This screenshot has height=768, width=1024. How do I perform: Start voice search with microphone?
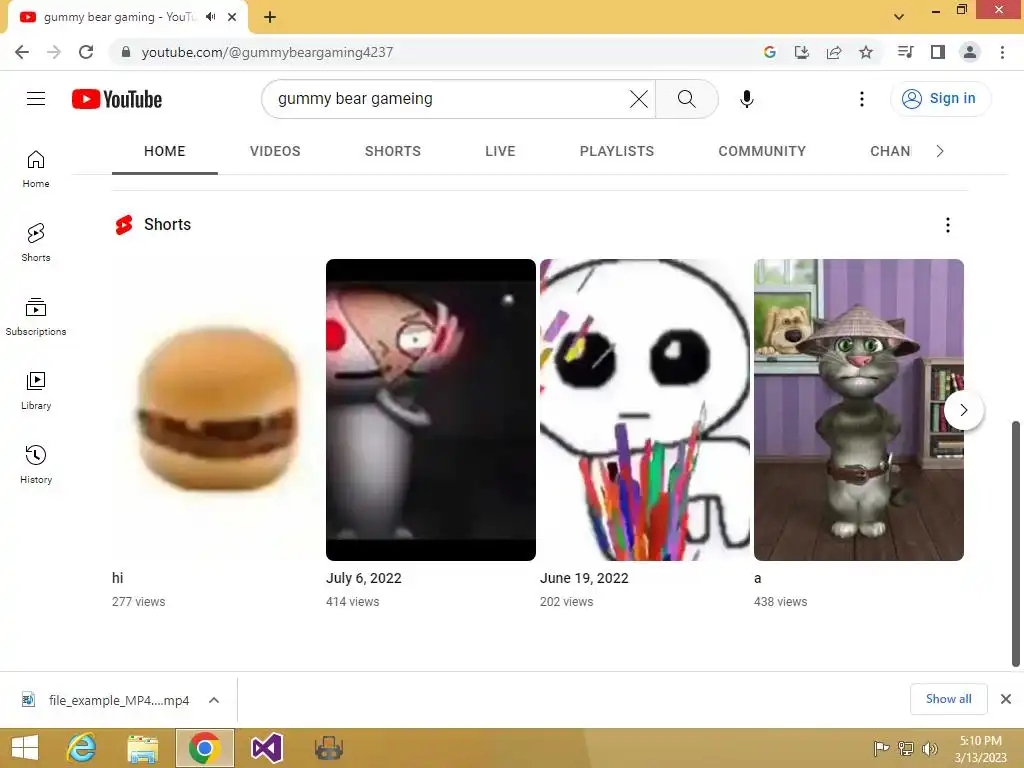click(x=746, y=99)
